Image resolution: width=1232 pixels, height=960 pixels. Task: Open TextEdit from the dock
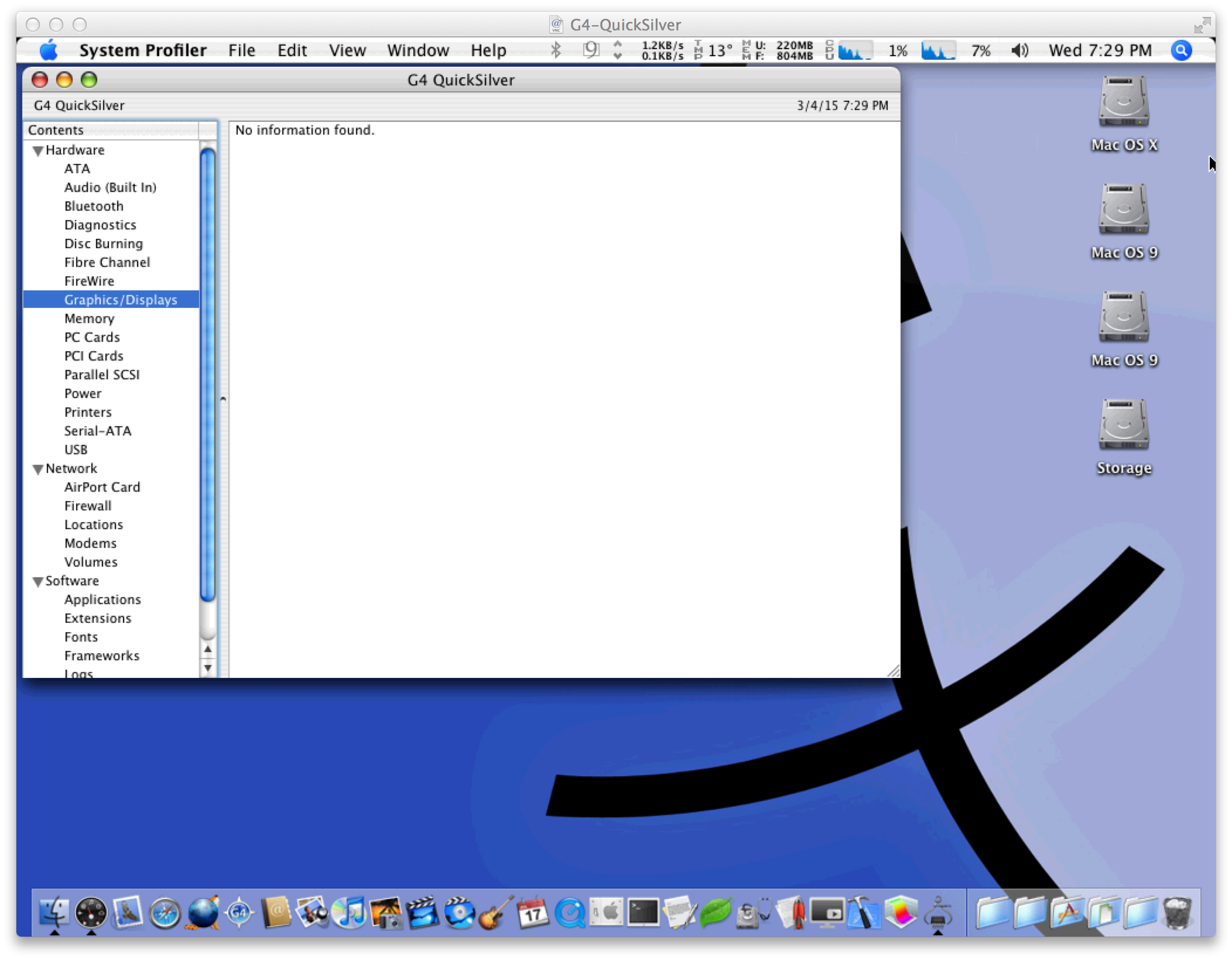click(x=680, y=912)
